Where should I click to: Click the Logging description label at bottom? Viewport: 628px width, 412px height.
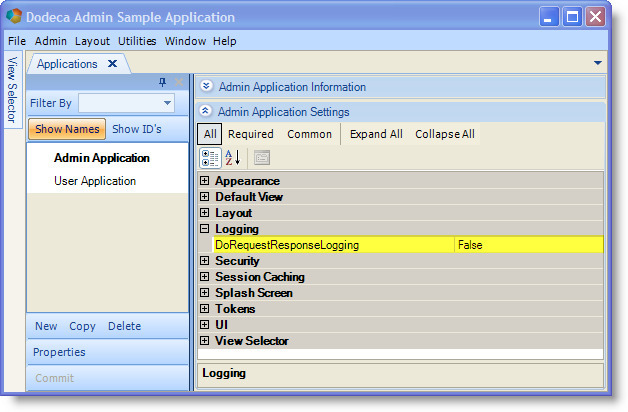[224, 373]
